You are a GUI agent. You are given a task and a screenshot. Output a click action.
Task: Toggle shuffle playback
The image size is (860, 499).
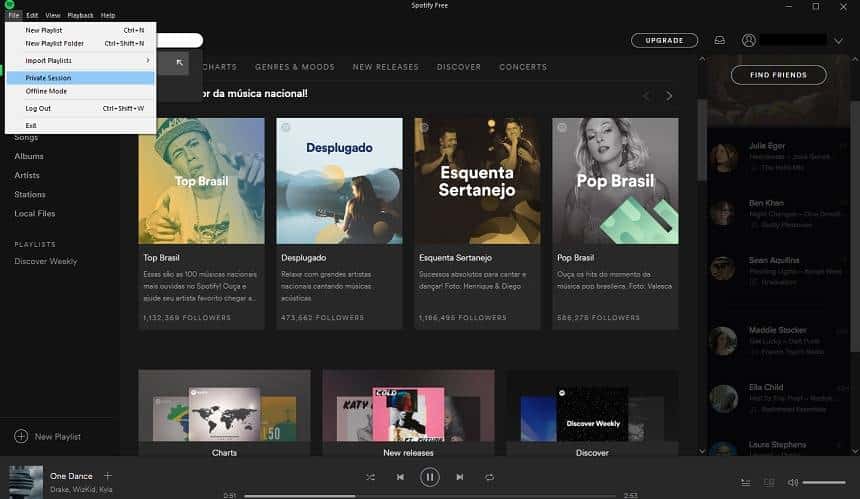(x=370, y=477)
